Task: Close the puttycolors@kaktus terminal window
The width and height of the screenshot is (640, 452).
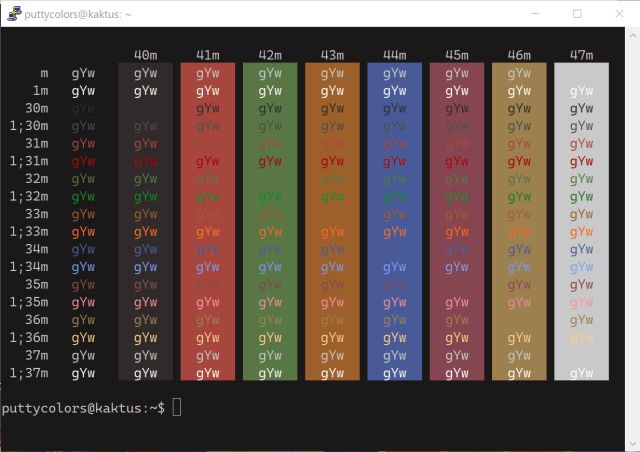Action: tap(621, 14)
